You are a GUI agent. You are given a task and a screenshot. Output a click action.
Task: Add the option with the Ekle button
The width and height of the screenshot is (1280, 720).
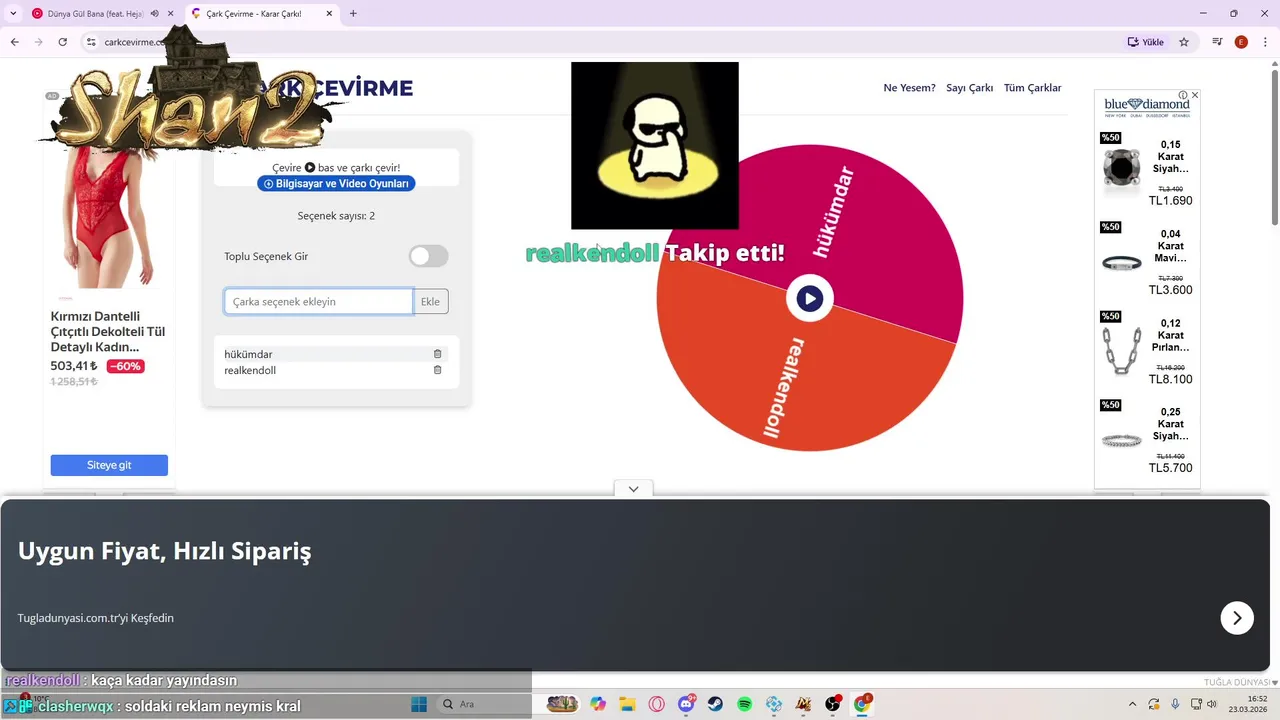coord(430,301)
